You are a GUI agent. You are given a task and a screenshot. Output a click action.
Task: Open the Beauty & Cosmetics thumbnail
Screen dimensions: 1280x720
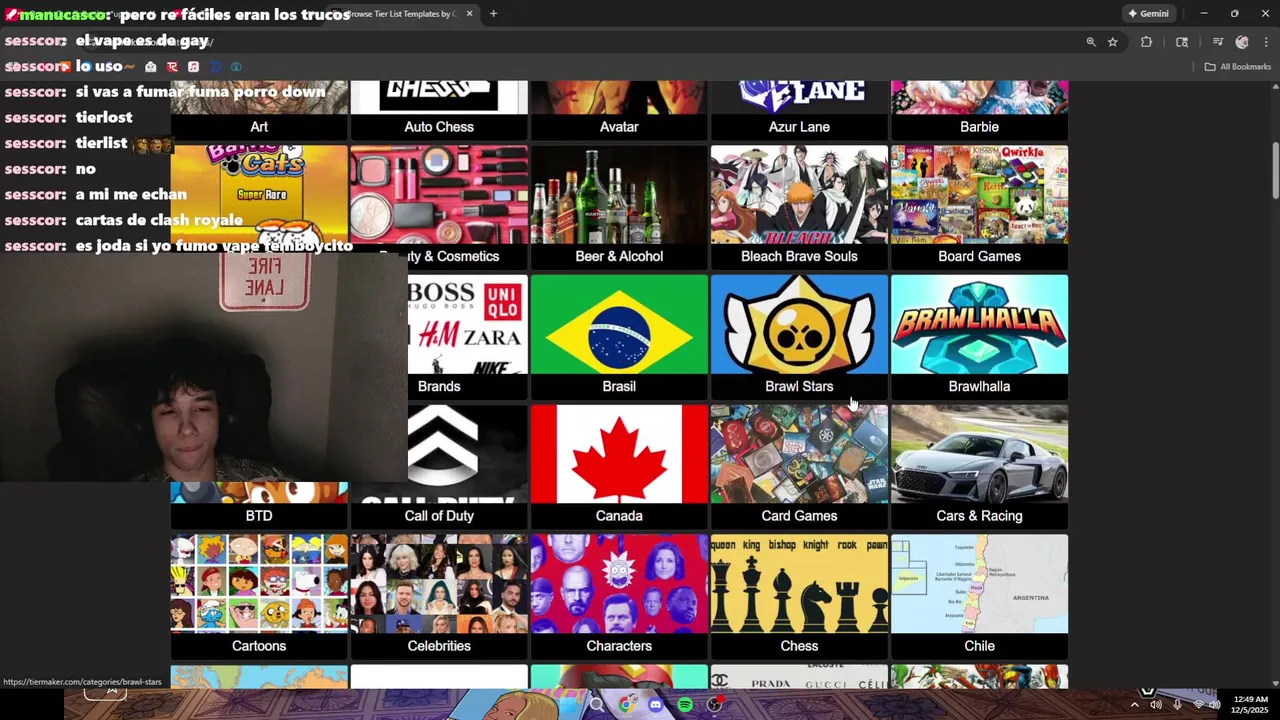(439, 194)
